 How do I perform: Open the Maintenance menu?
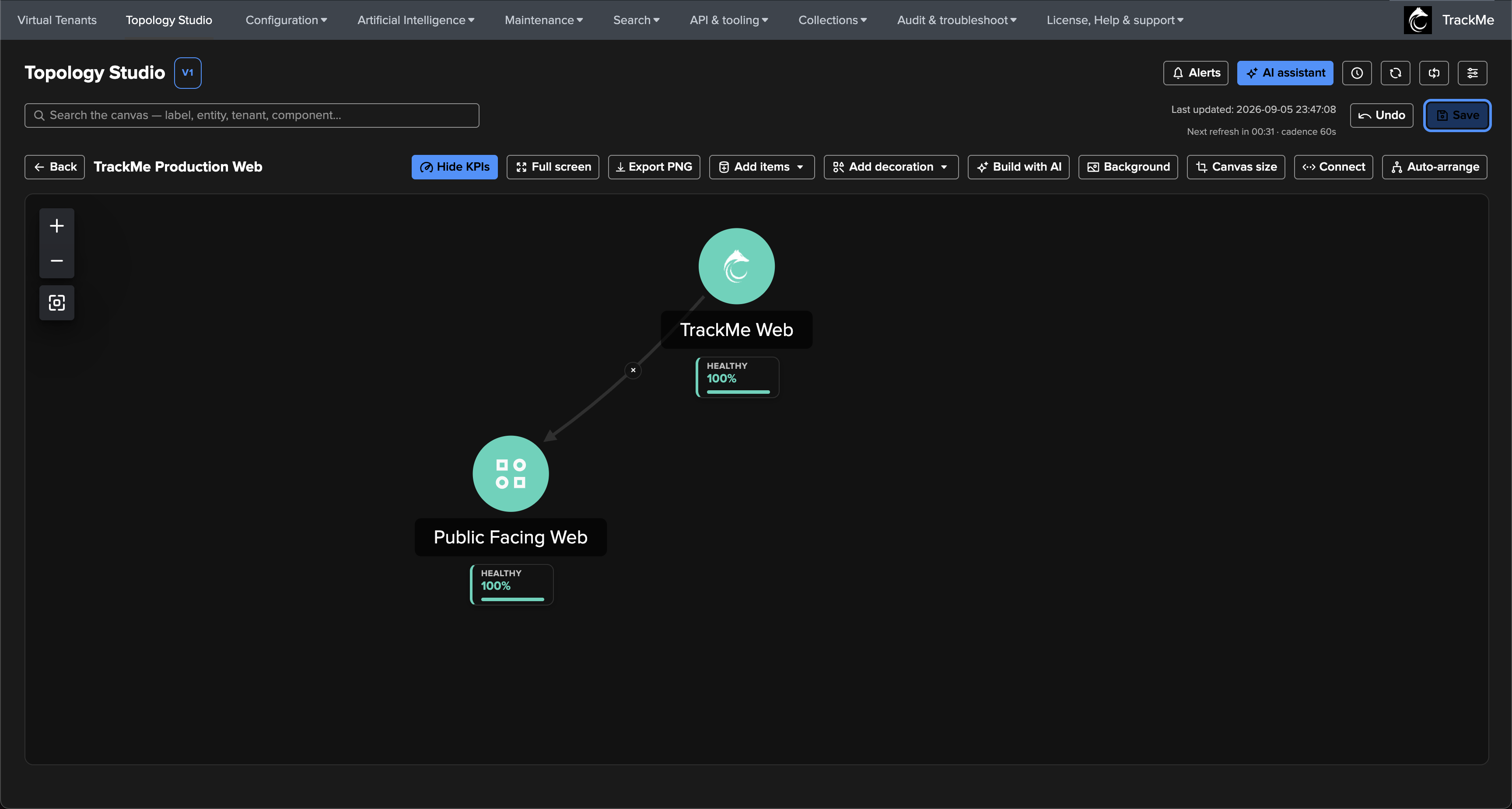pyautogui.click(x=543, y=20)
